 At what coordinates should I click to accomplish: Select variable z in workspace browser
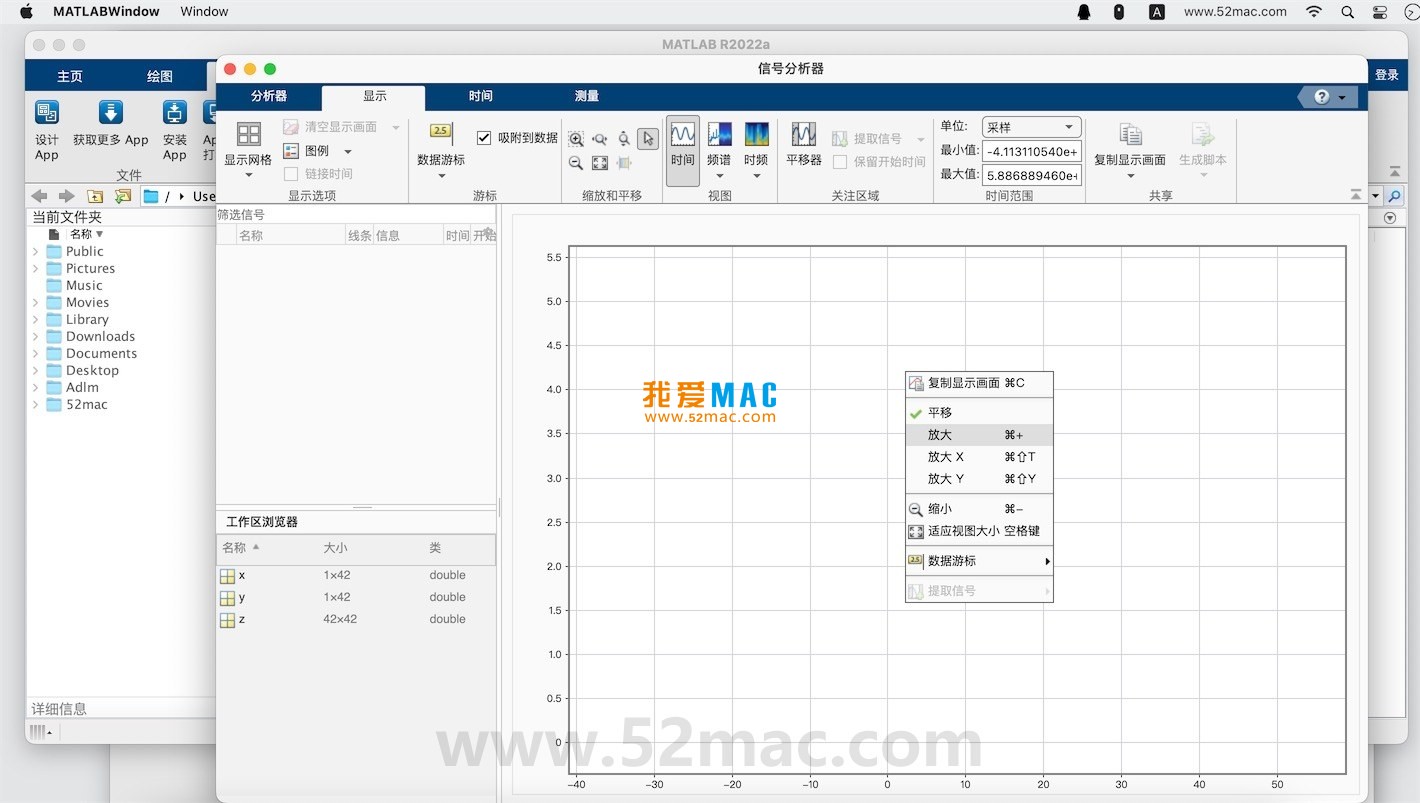pyautogui.click(x=356, y=619)
